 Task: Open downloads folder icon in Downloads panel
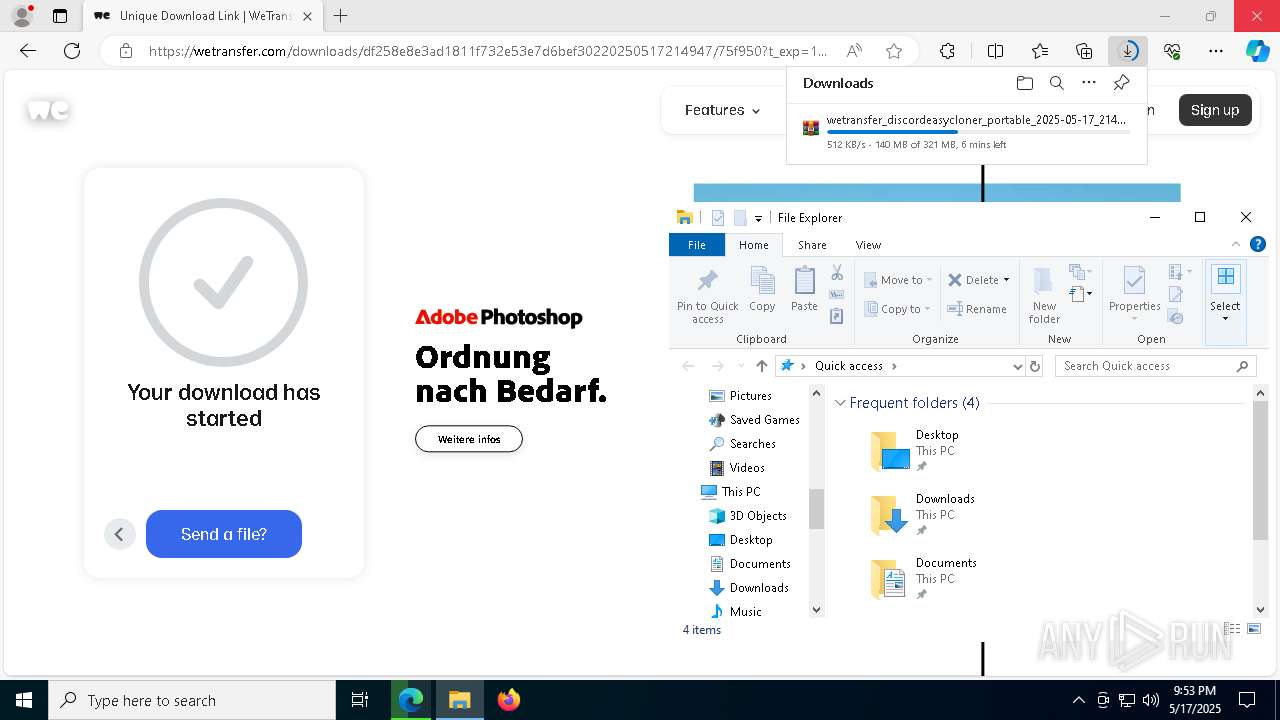click(x=1024, y=83)
